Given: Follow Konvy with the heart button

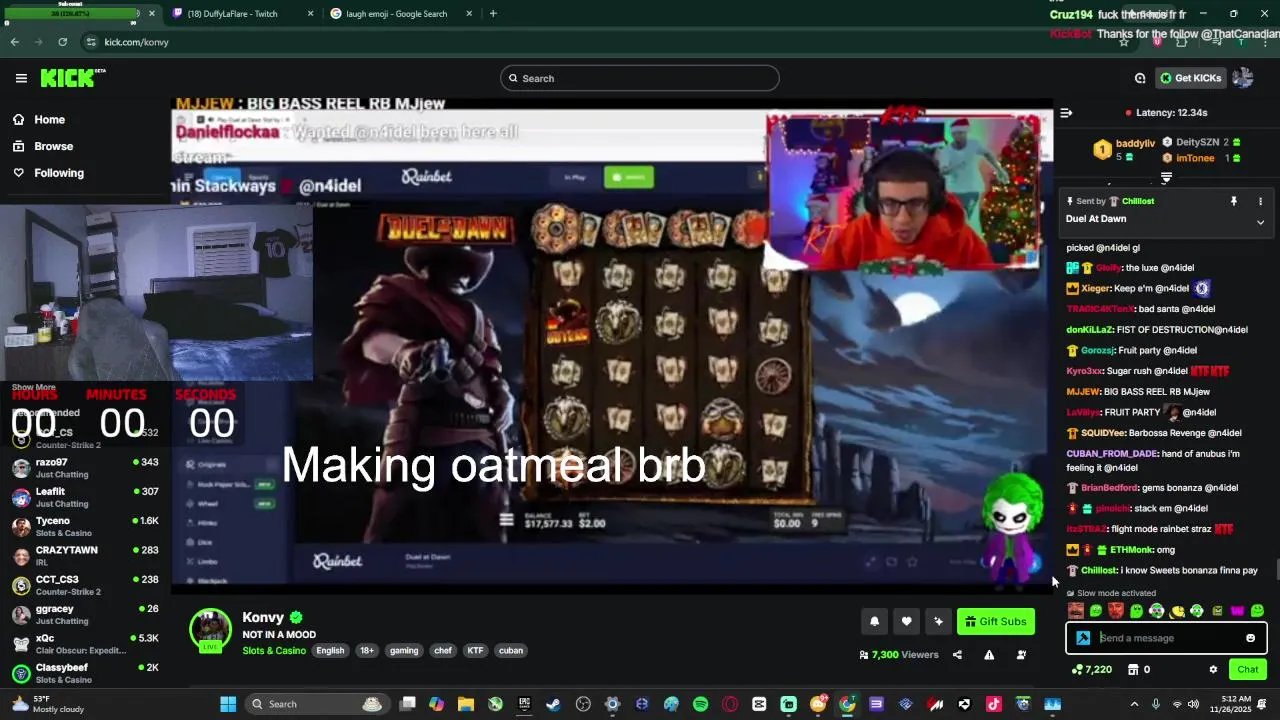Looking at the screenshot, I should [906, 622].
